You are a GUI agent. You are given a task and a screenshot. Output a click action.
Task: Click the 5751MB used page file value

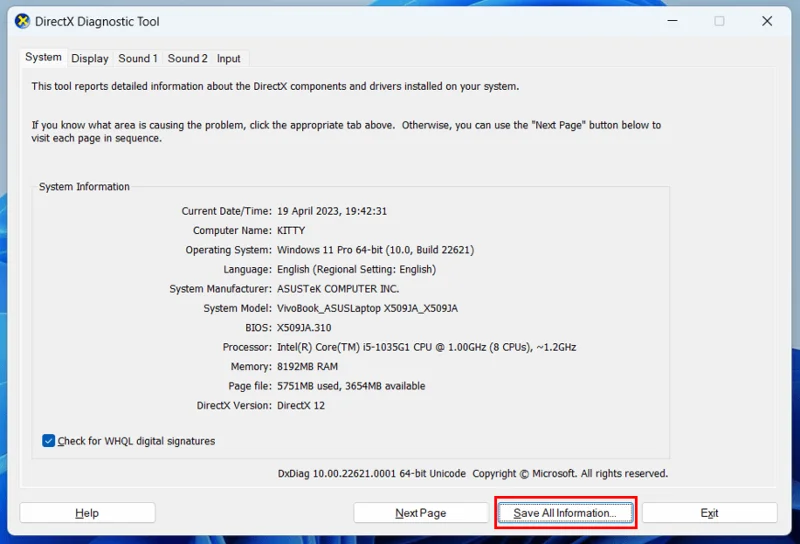click(351, 386)
